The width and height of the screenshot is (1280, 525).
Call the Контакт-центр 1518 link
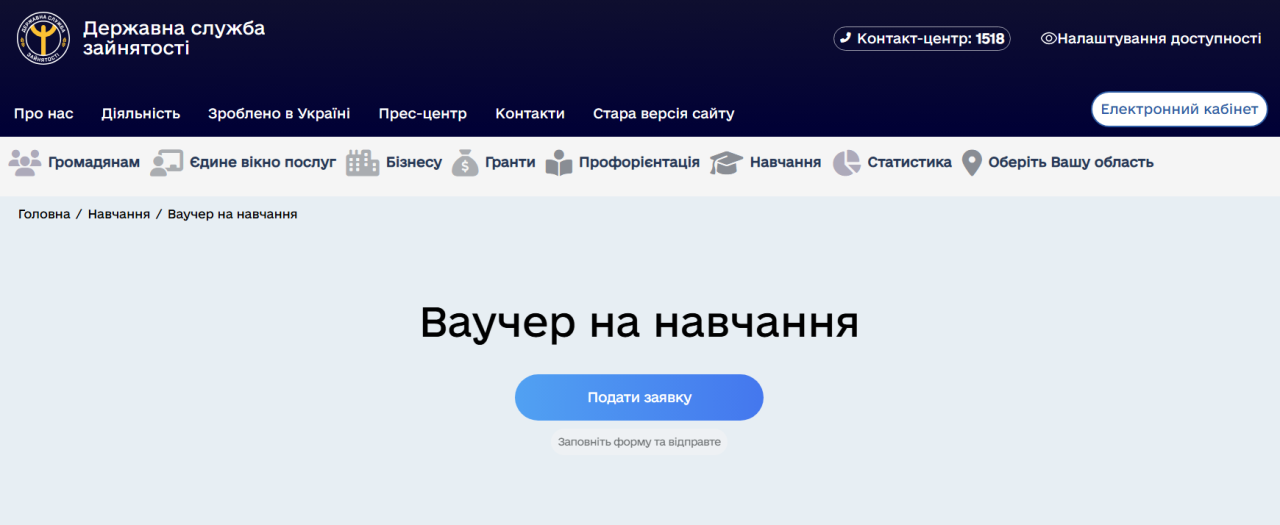coord(922,39)
